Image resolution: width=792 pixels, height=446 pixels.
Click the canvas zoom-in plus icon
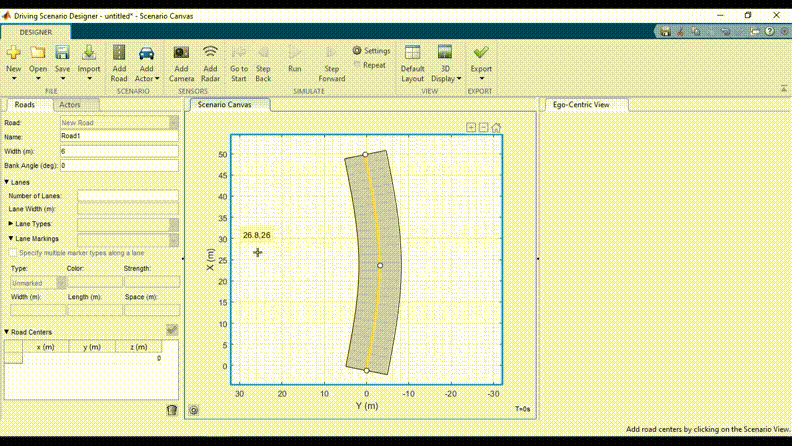click(472, 128)
